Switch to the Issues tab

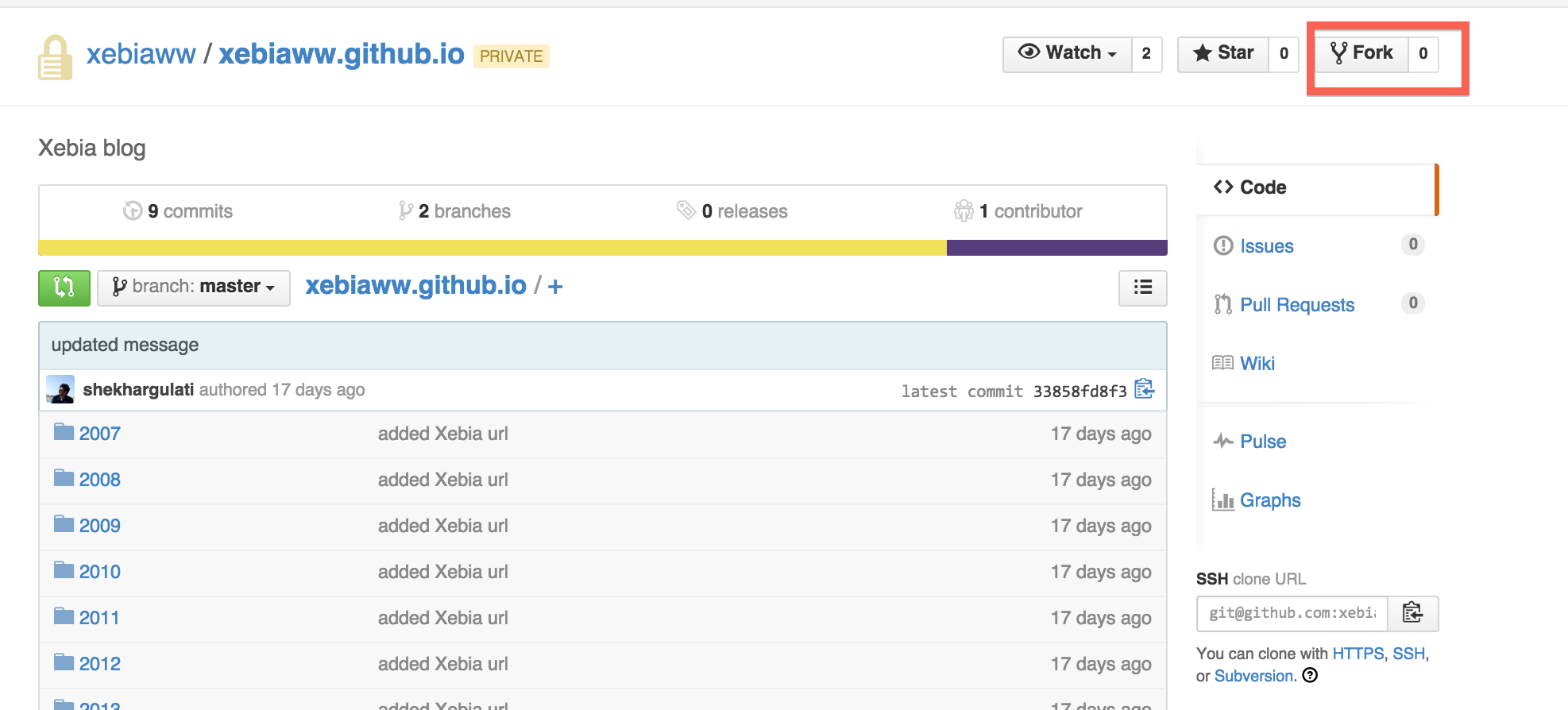(x=1266, y=246)
